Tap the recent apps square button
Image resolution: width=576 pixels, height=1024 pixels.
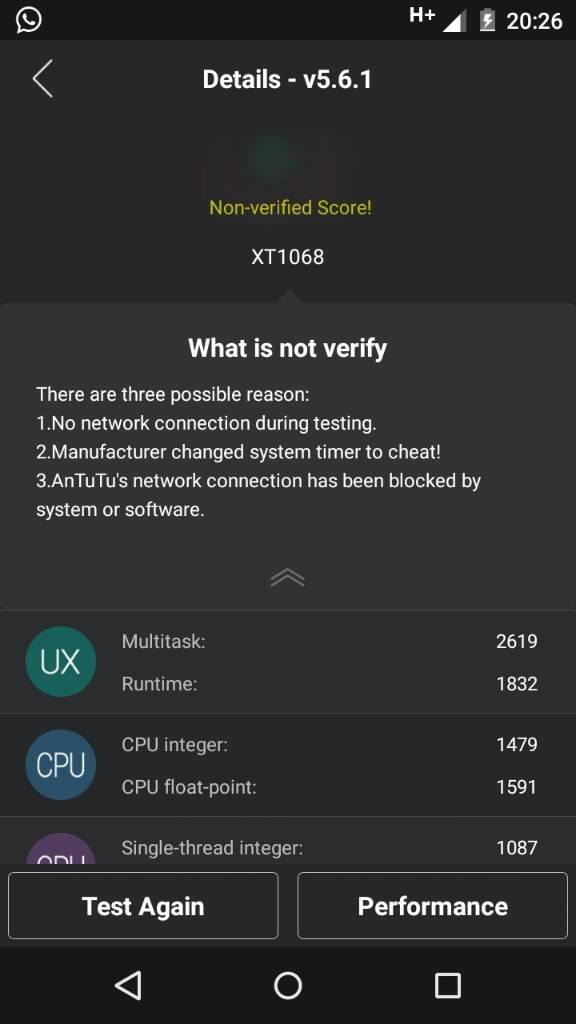point(448,985)
